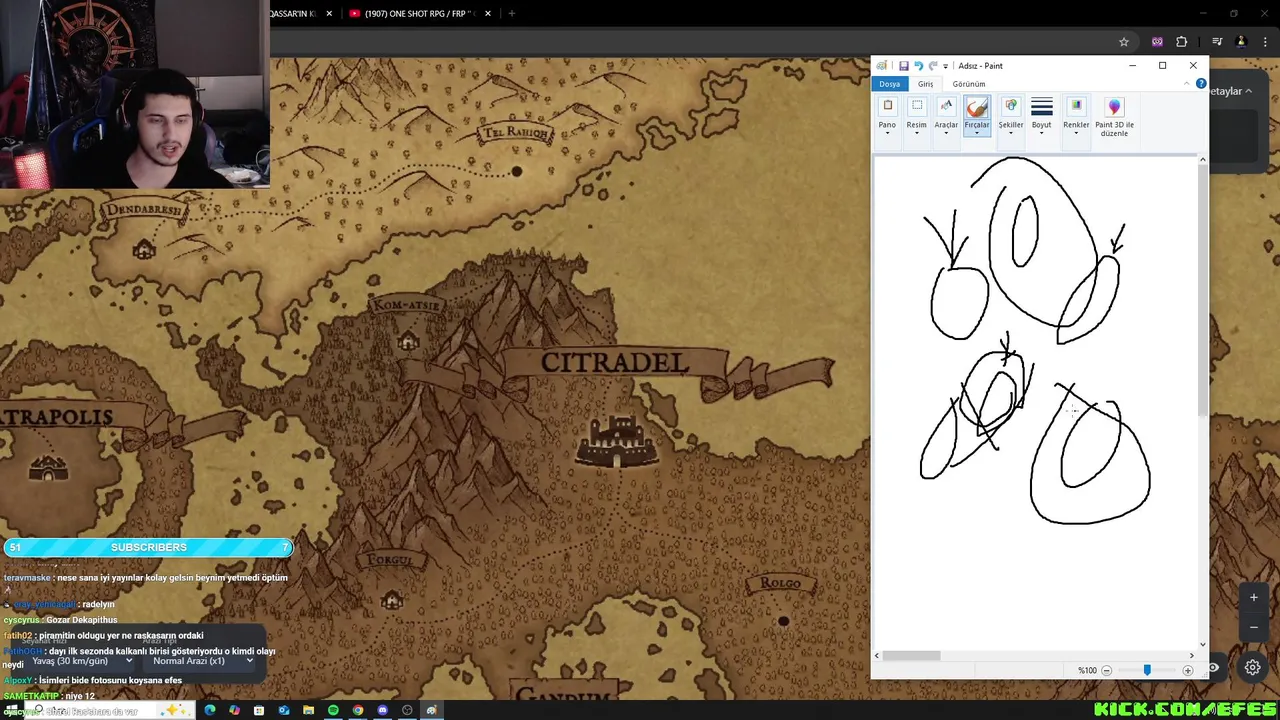Bookmark this page with the star icon

[x=1124, y=42]
